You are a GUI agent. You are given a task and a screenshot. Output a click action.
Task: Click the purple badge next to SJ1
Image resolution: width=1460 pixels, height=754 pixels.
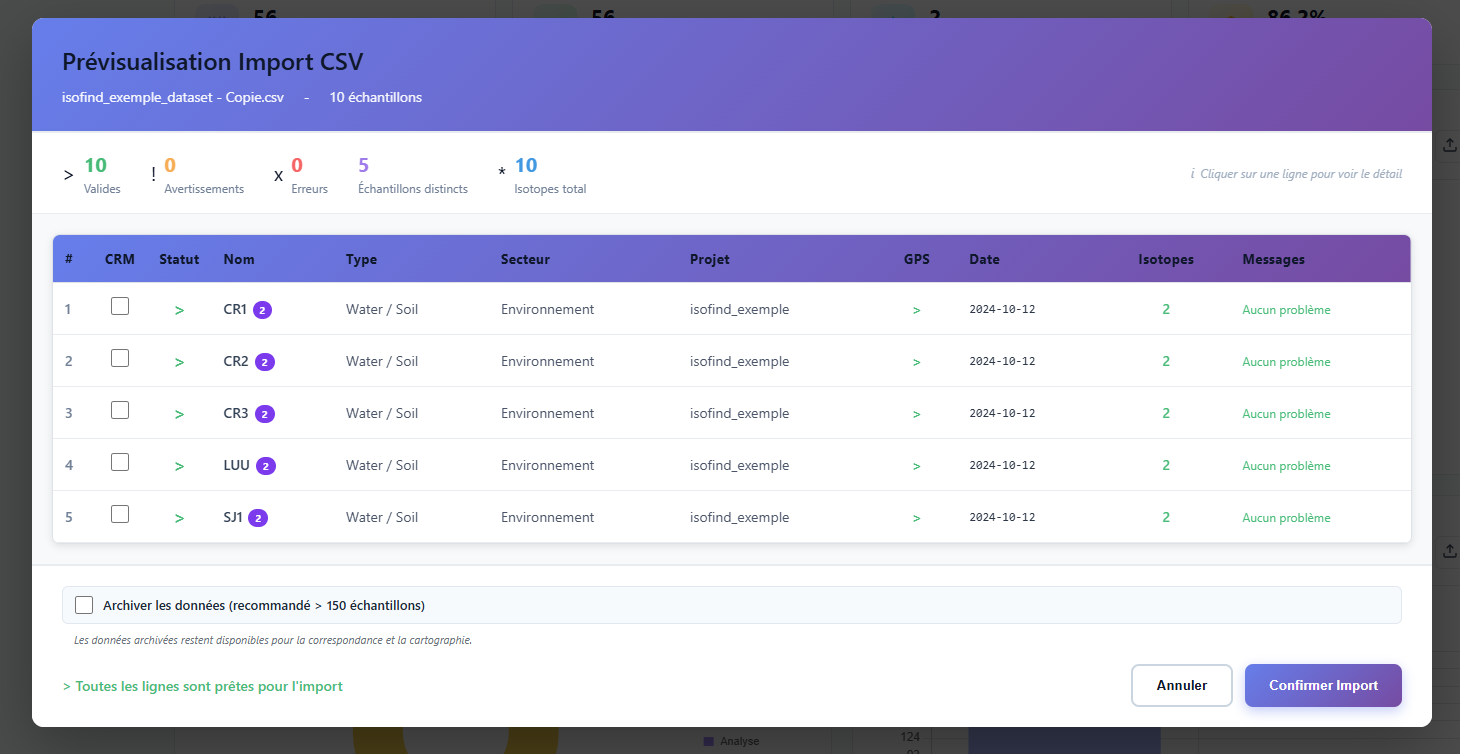pos(258,518)
